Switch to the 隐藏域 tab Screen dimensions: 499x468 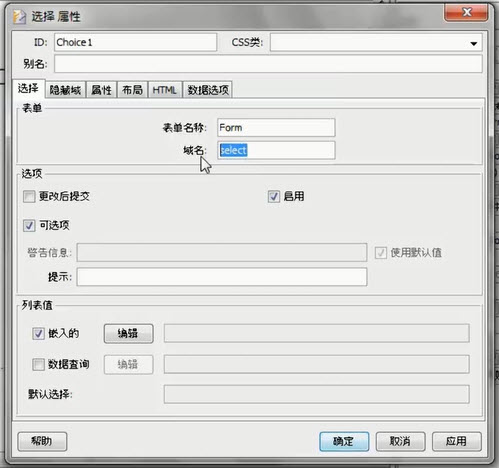click(x=65, y=90)
